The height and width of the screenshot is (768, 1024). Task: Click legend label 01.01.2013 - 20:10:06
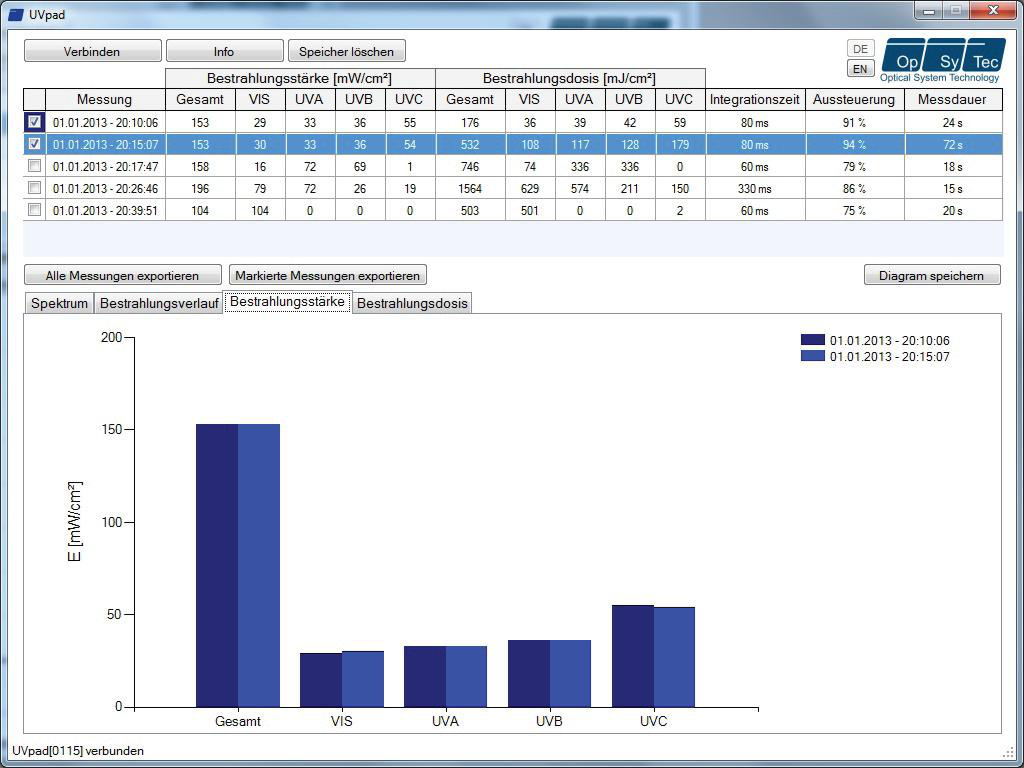click(889, 340)
